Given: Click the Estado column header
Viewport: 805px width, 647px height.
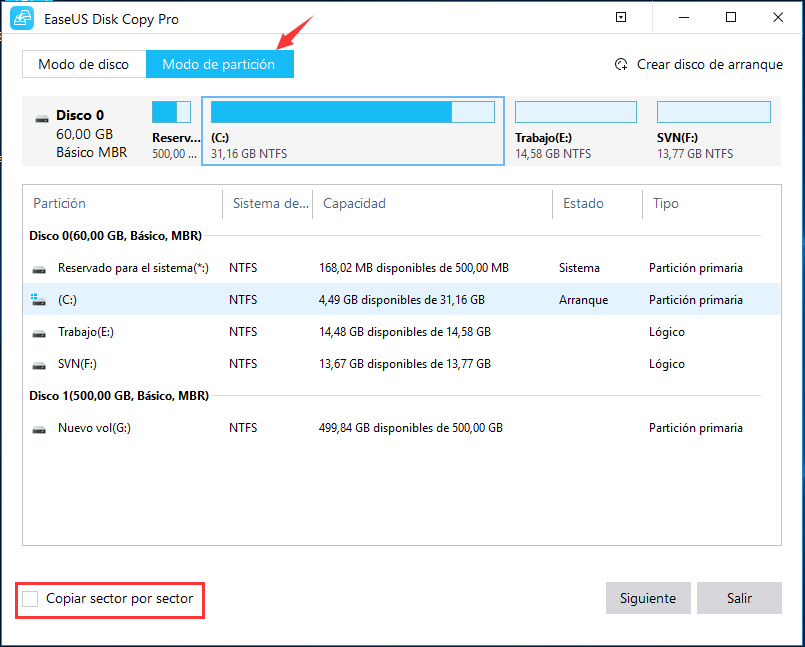Looking at the screenshot, I should (583, 203).
